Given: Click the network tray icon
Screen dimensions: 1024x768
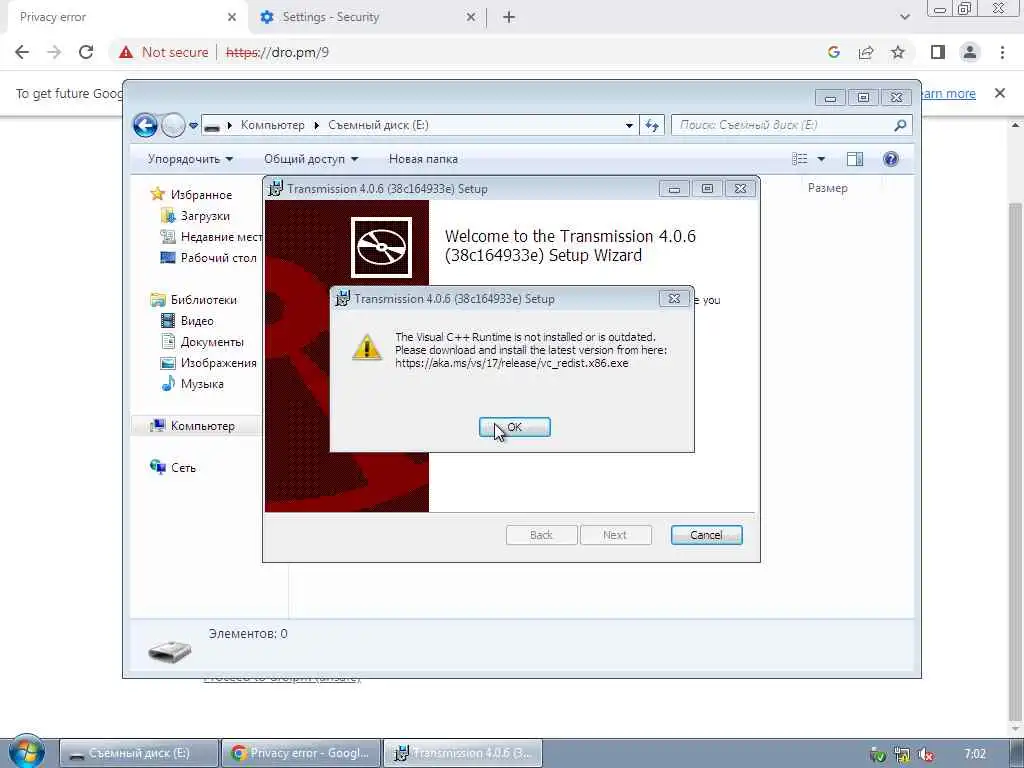Looking at the screenshot, I should (x=902, y=754).
